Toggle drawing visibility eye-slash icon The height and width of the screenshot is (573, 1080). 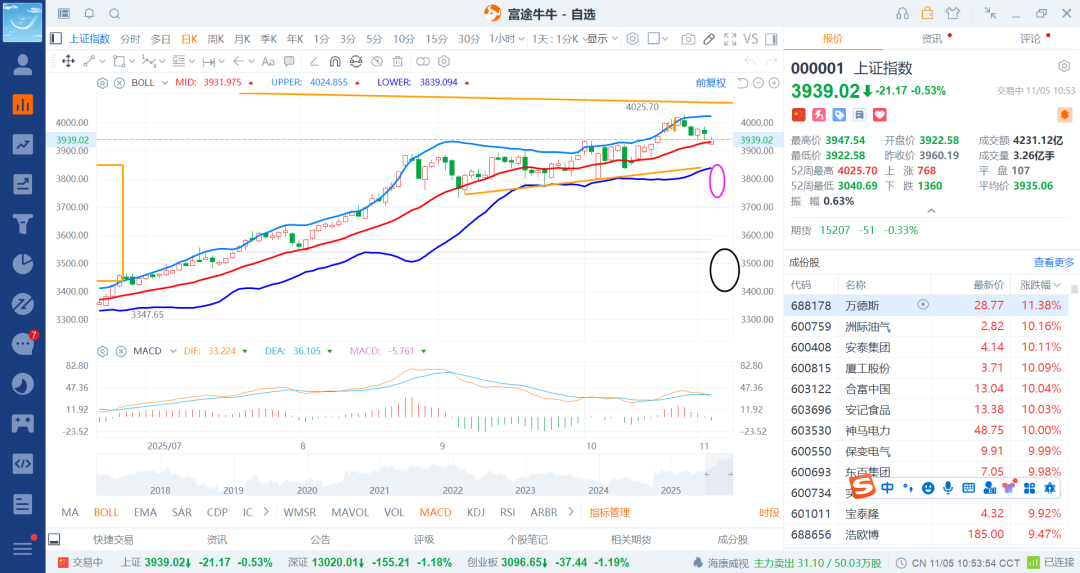[377, 61]
